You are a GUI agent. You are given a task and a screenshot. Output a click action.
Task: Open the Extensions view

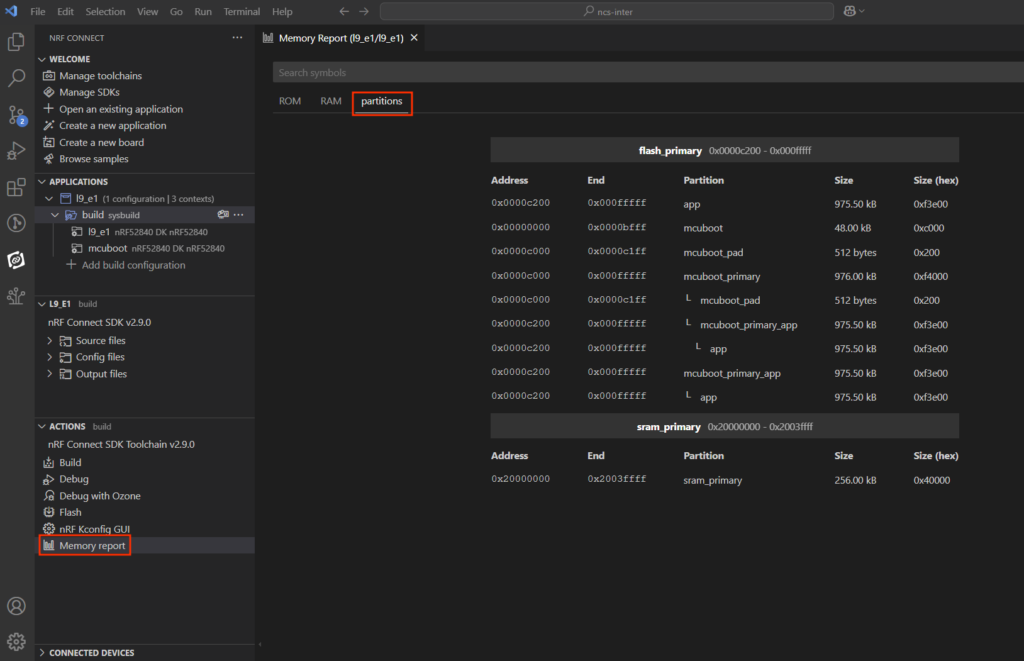pos(16,187)
